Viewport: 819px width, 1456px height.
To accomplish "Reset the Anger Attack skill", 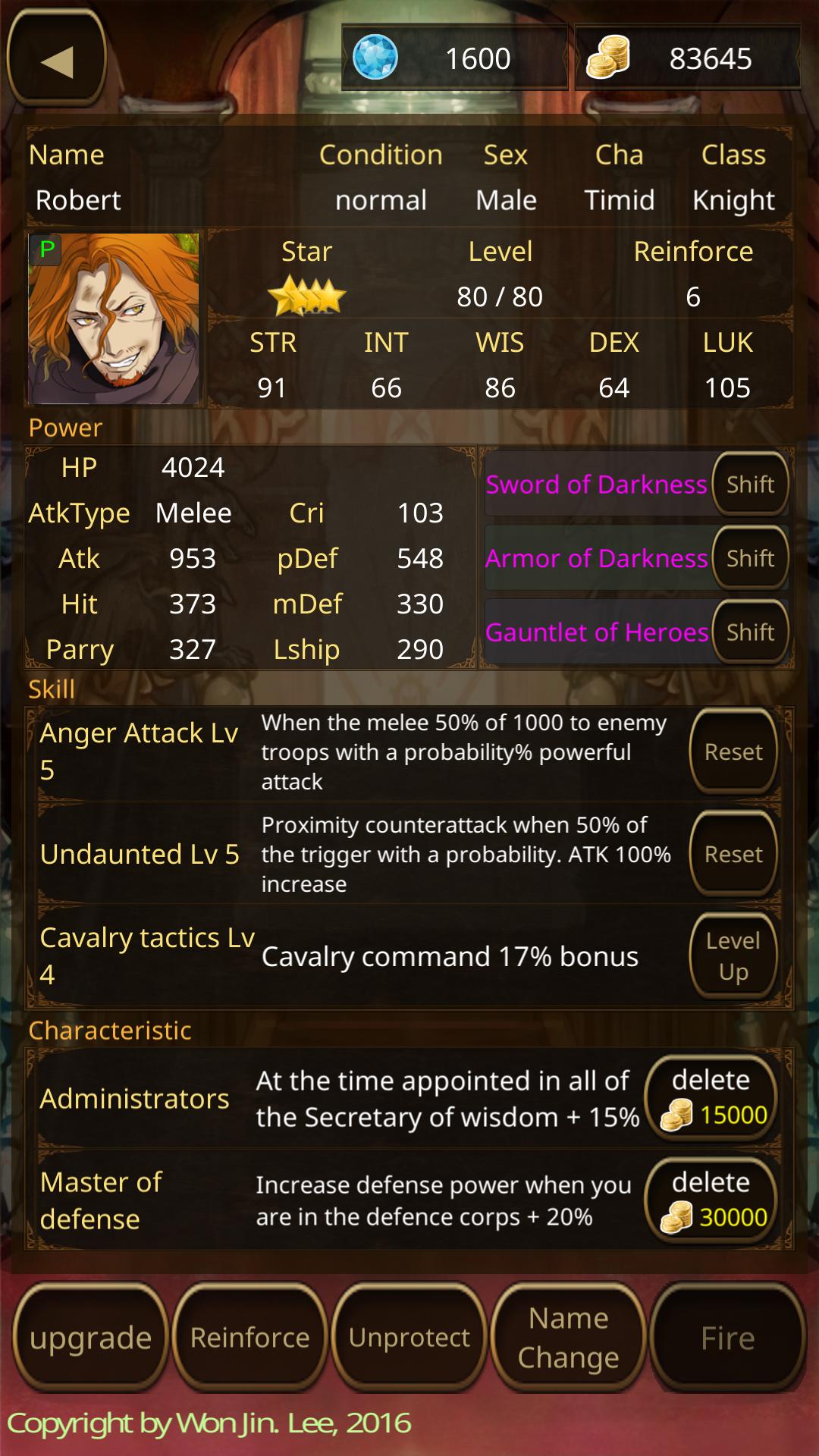I will (x=733, y=752).
